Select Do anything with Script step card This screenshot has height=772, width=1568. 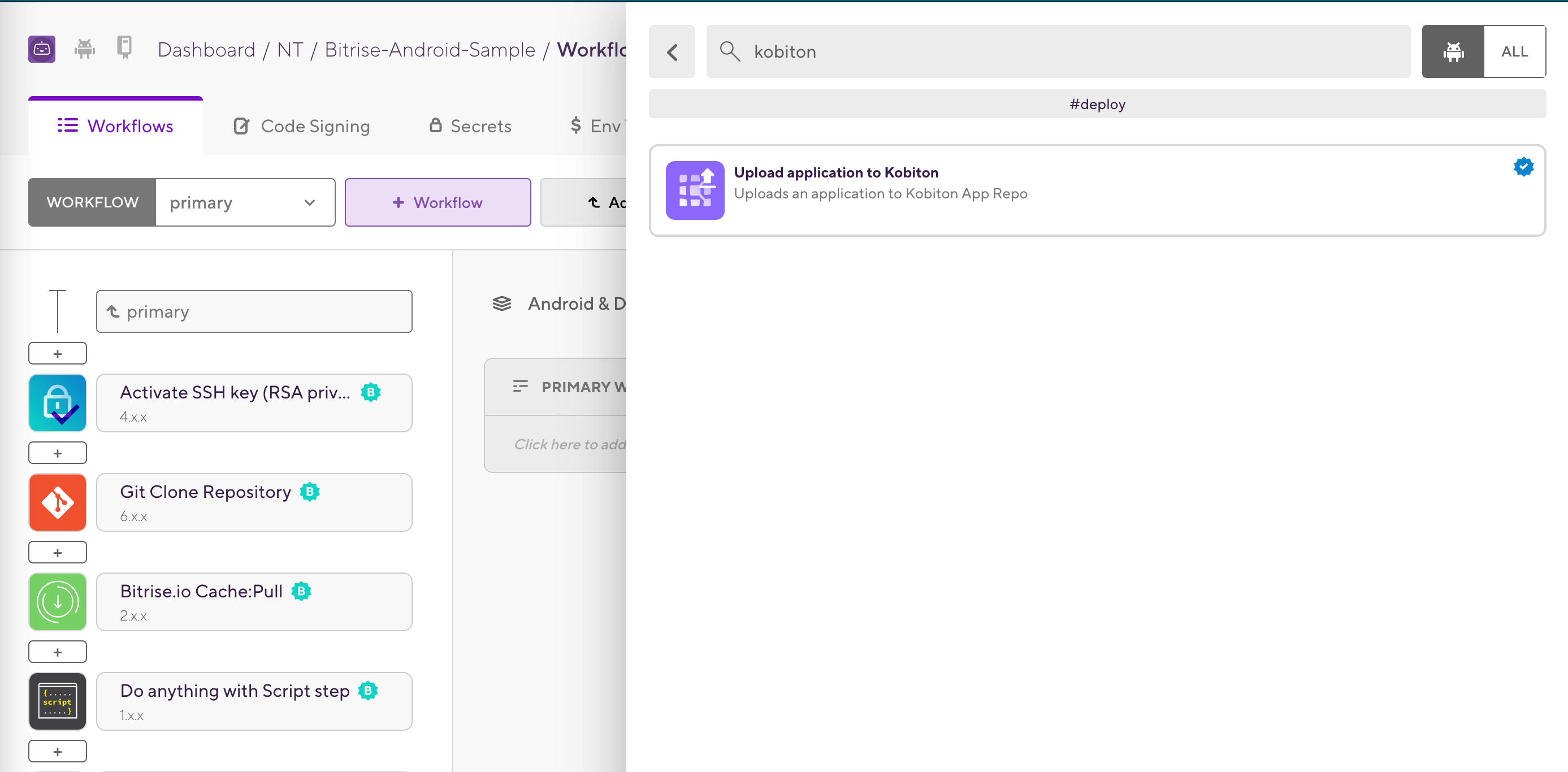(254, 701)
